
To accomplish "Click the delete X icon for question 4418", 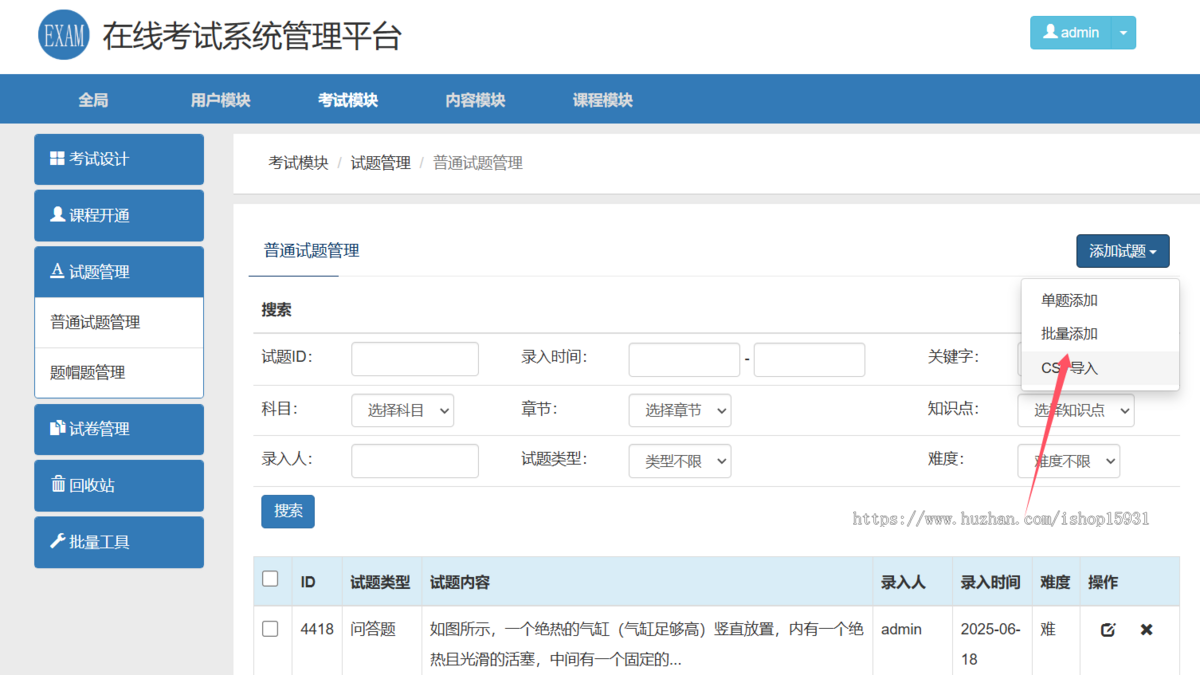I will (x=1147, y=630).
